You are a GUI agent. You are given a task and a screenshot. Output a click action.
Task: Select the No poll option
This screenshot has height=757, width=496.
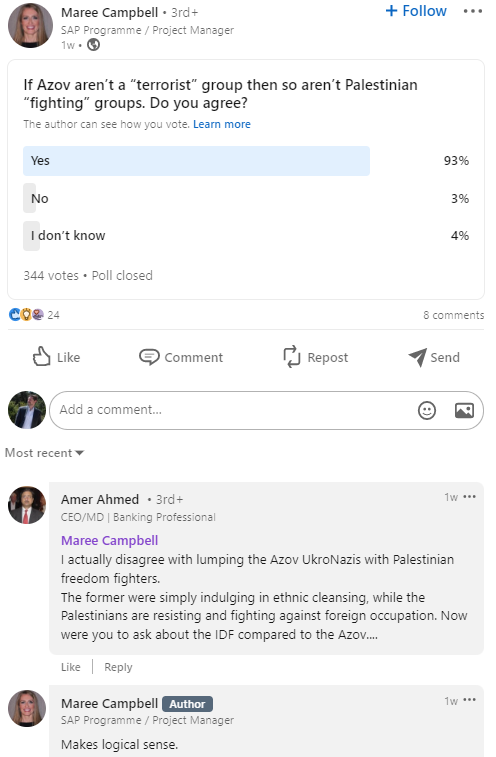(246, 198)
